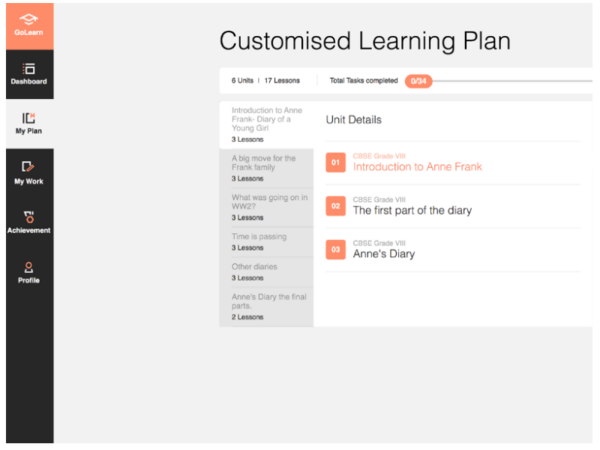Open the Dashboard icon in sidebar
This screenshot has width=600, height=450.
point(28,68)
